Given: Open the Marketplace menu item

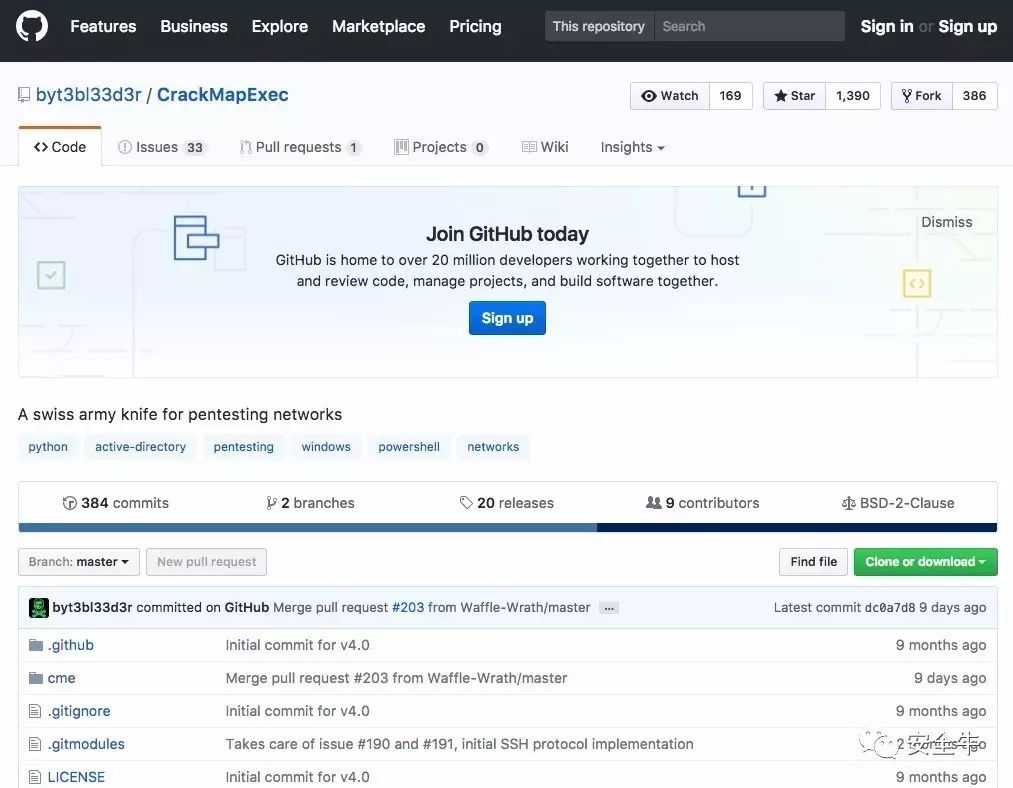Looking at the screenshot, I should click(379, 26).
